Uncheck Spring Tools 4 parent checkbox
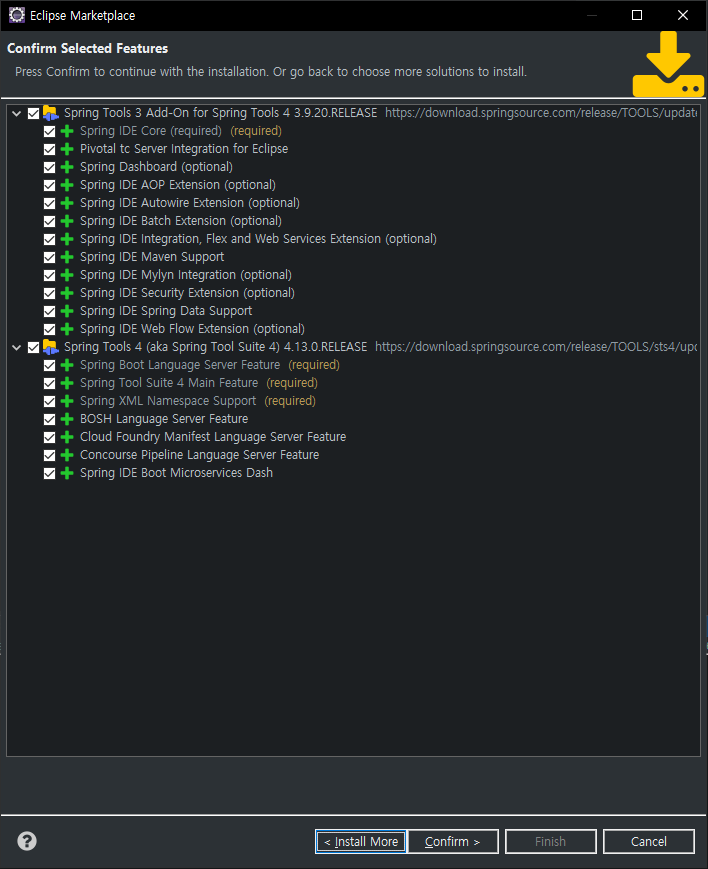 (x=33, y=347)
